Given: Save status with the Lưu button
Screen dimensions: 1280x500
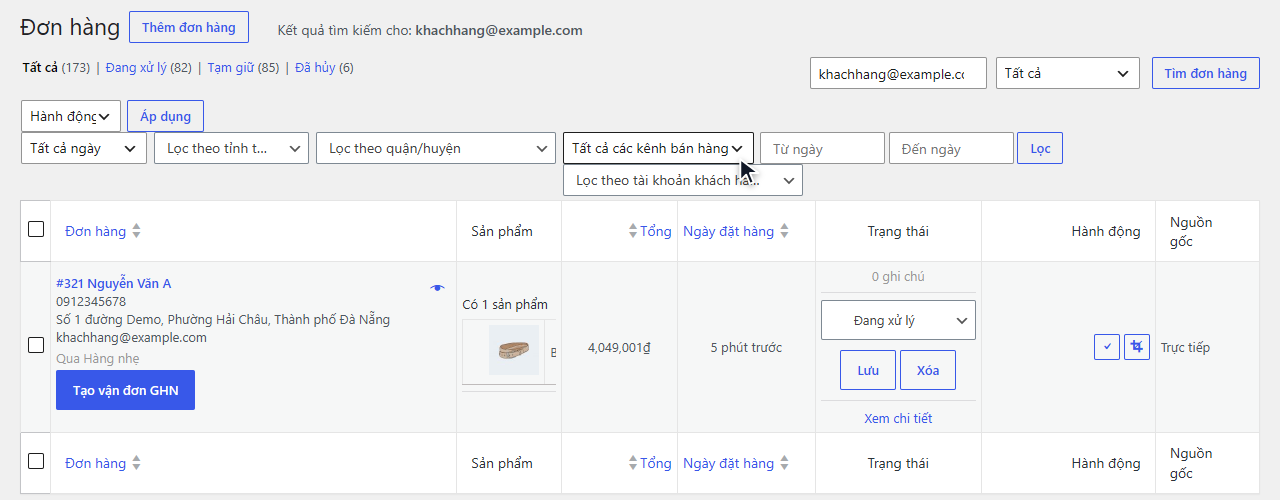Looking at the screenshot, I should pyautogui.click(x=868, y=370).
